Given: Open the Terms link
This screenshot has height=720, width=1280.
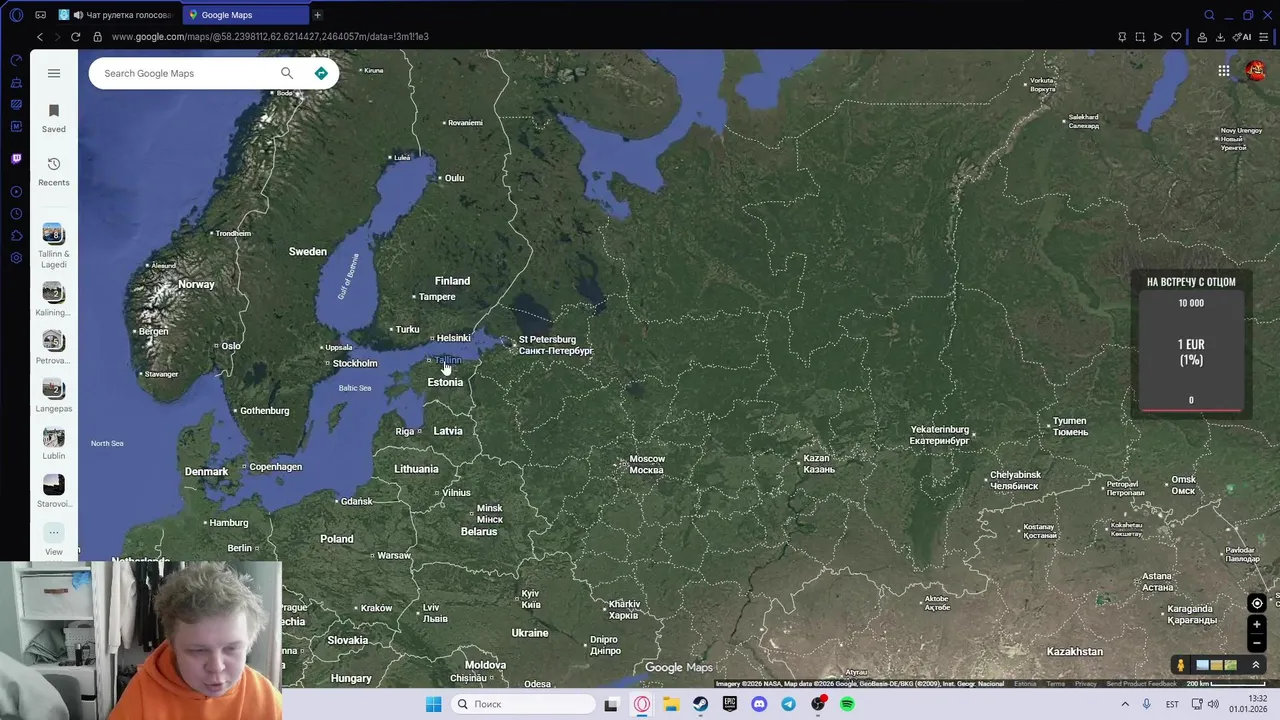Looking at the screenshot, I should click(1055, 684).
